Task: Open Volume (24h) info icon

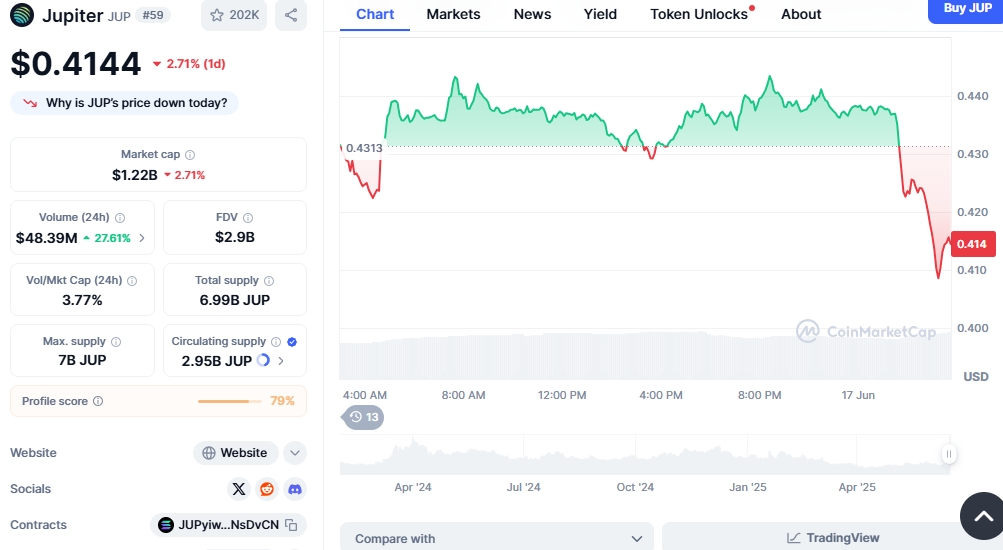Action: [x=120, y=218]
